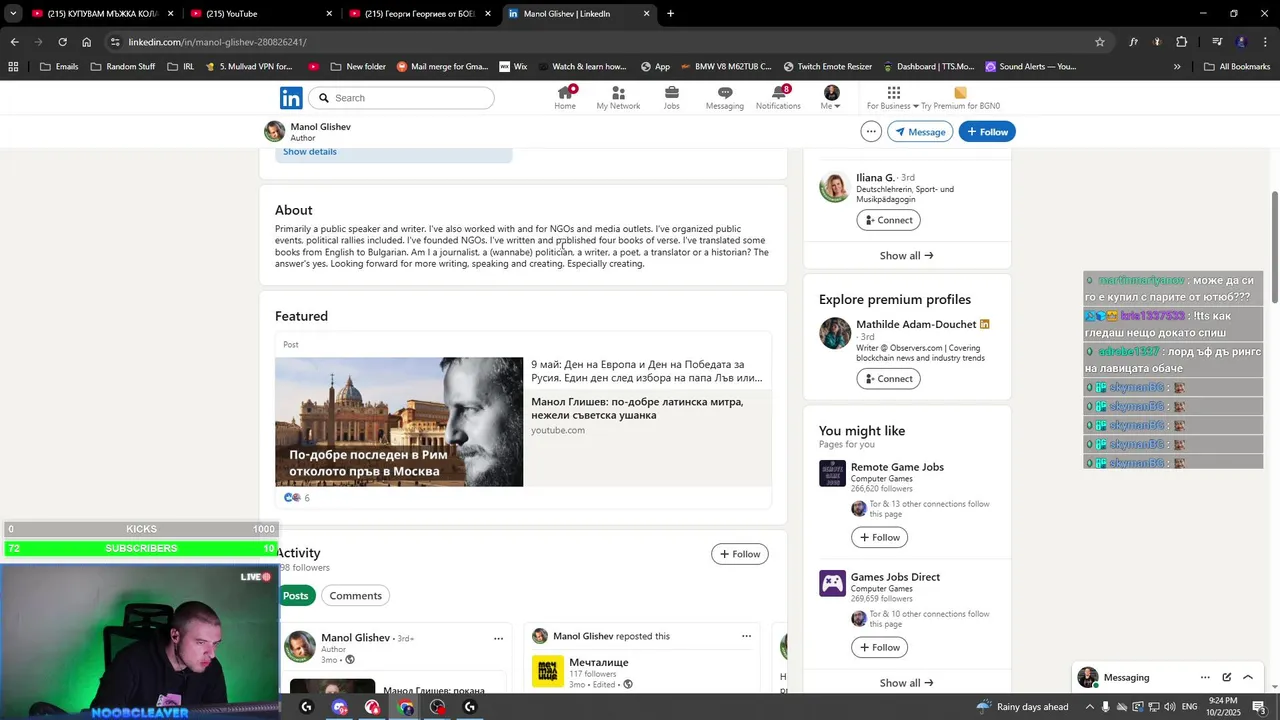This screenshot has width=1280, height=720.
Task: Select Comments tab in Activity
Action: [355, 596]
